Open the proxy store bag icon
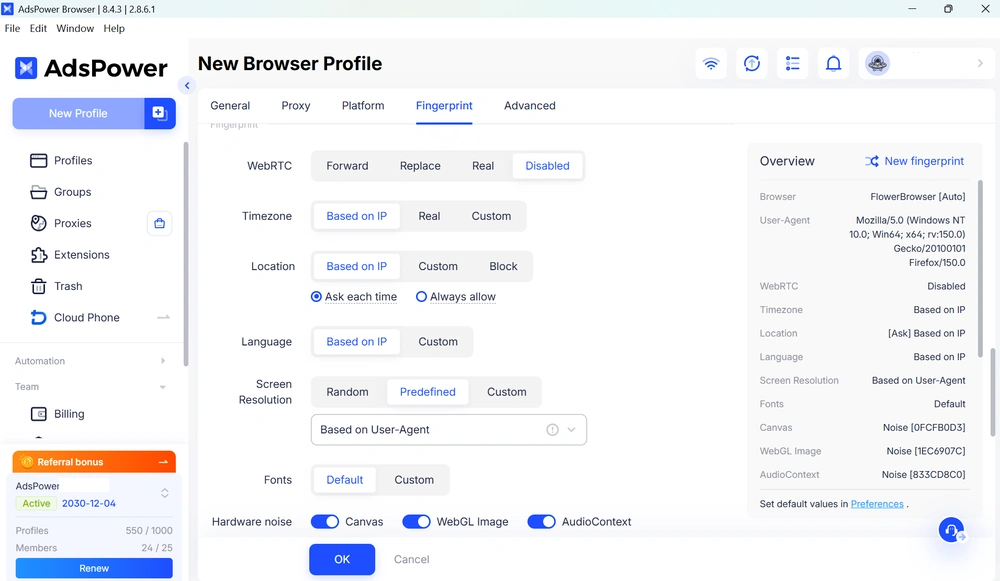The image size is (1000, 581). [159, 223]
